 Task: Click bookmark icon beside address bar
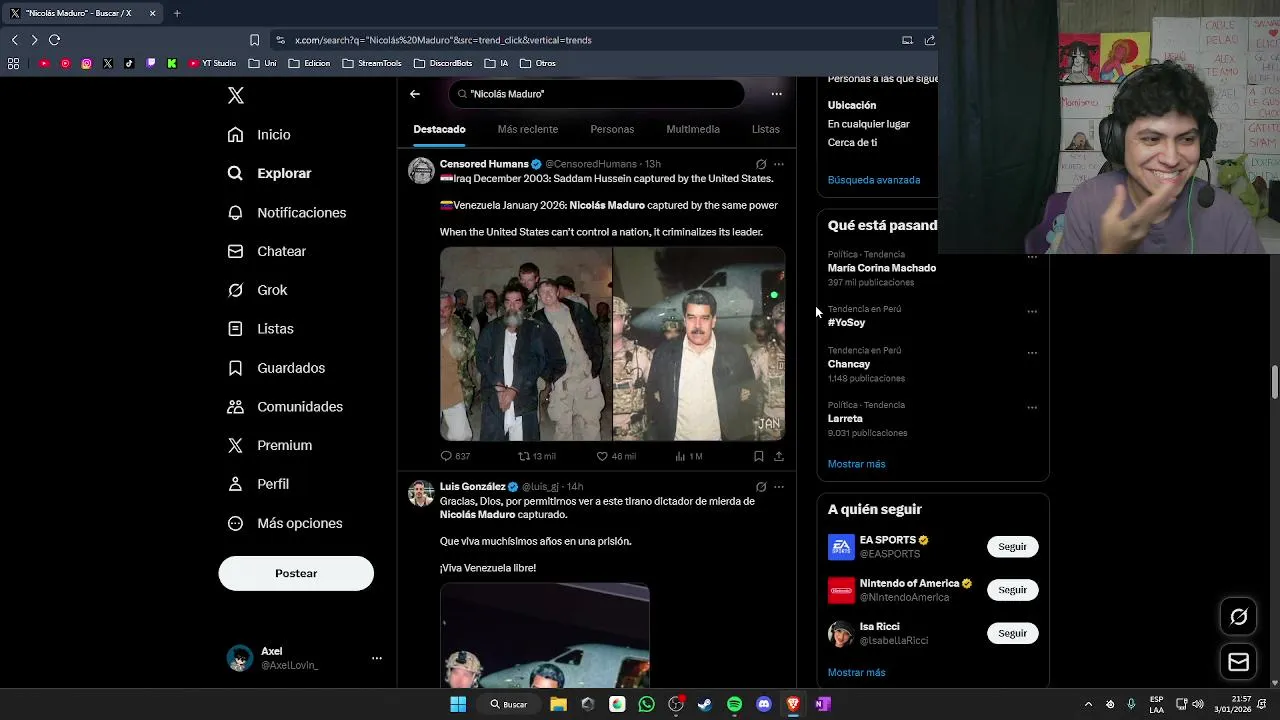254,40
